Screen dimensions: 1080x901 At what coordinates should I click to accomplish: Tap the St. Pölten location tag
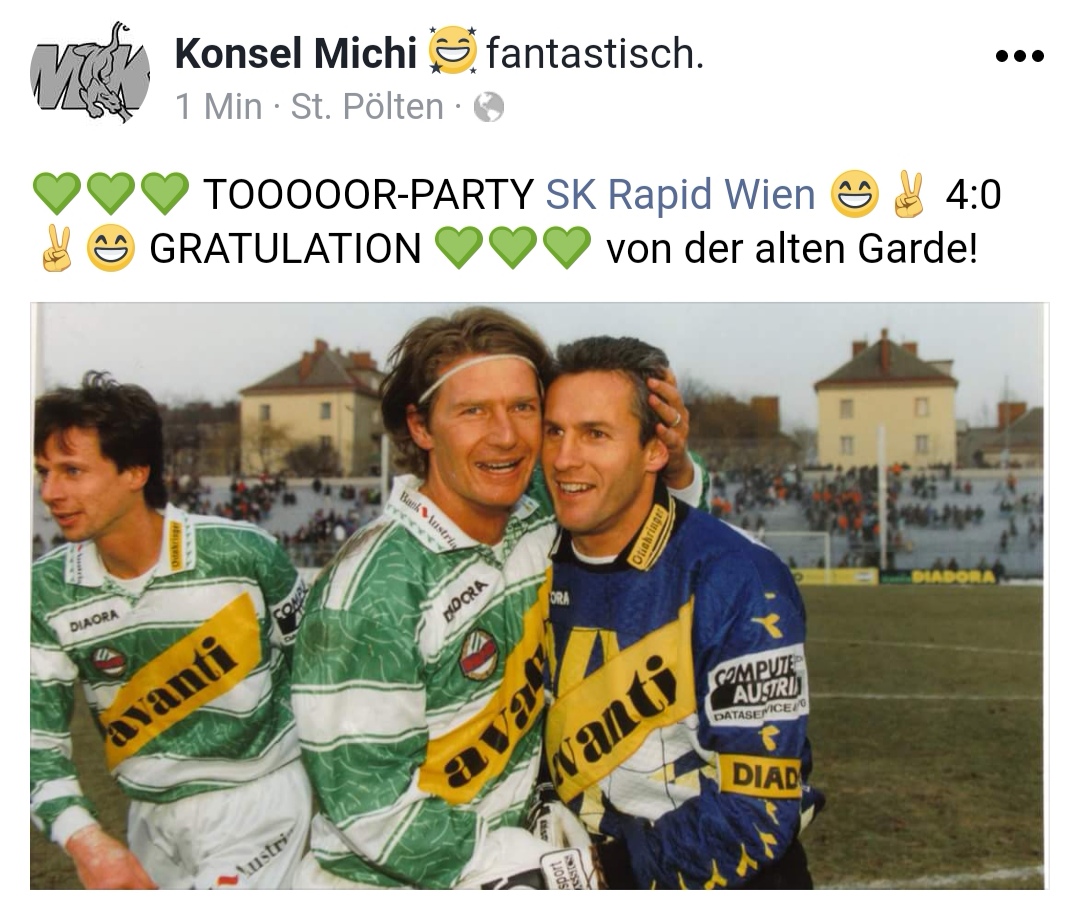click(x=367, y=107)
